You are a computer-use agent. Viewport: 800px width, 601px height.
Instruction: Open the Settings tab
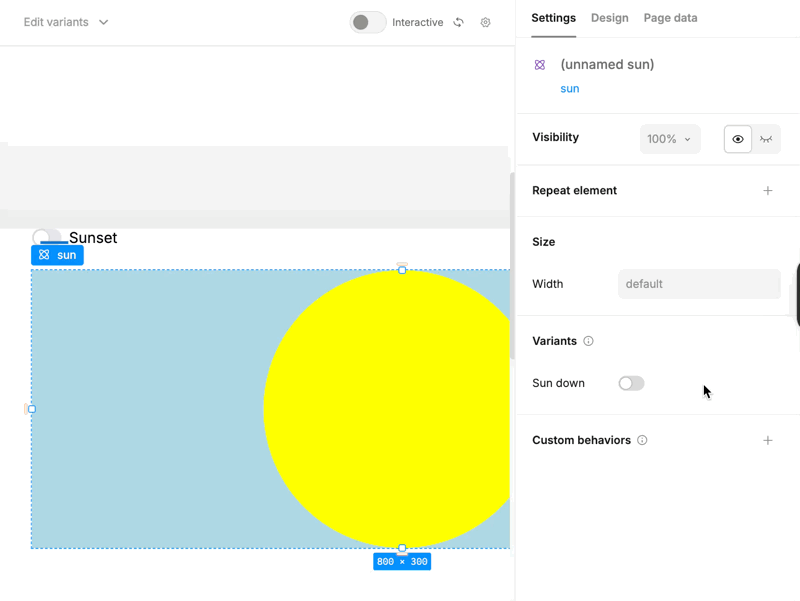553,18
